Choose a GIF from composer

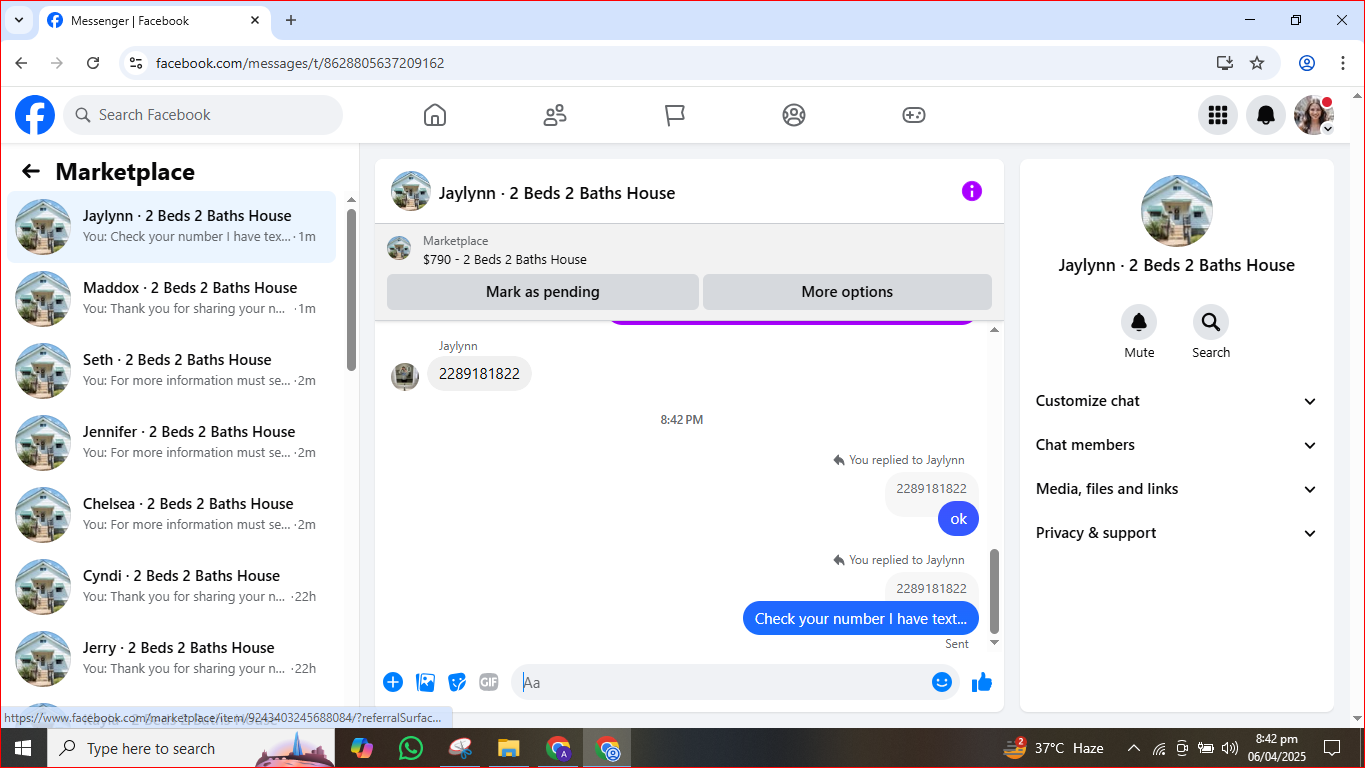pos(489,682)
